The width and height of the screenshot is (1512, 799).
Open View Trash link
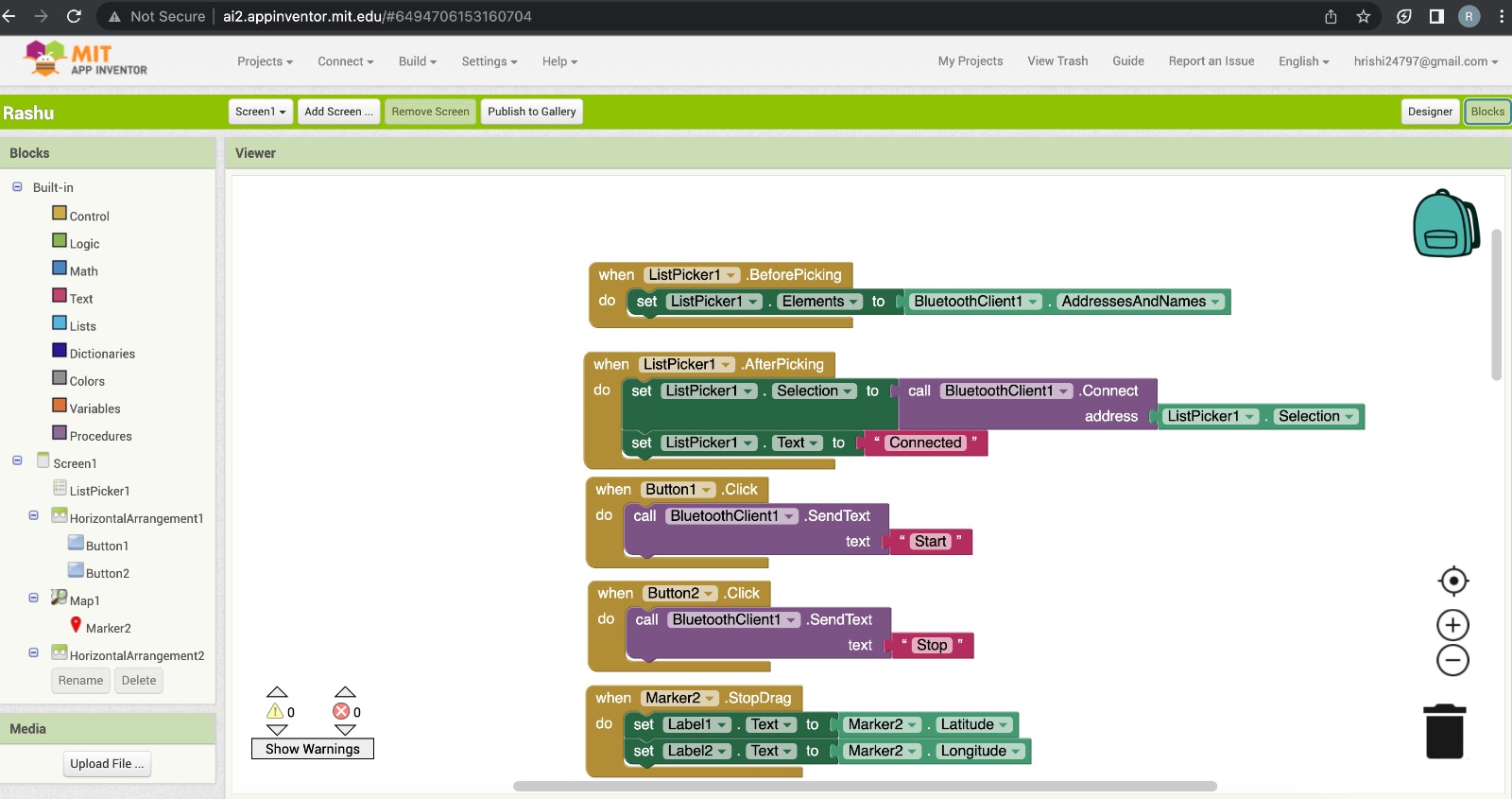[1057, 61]
